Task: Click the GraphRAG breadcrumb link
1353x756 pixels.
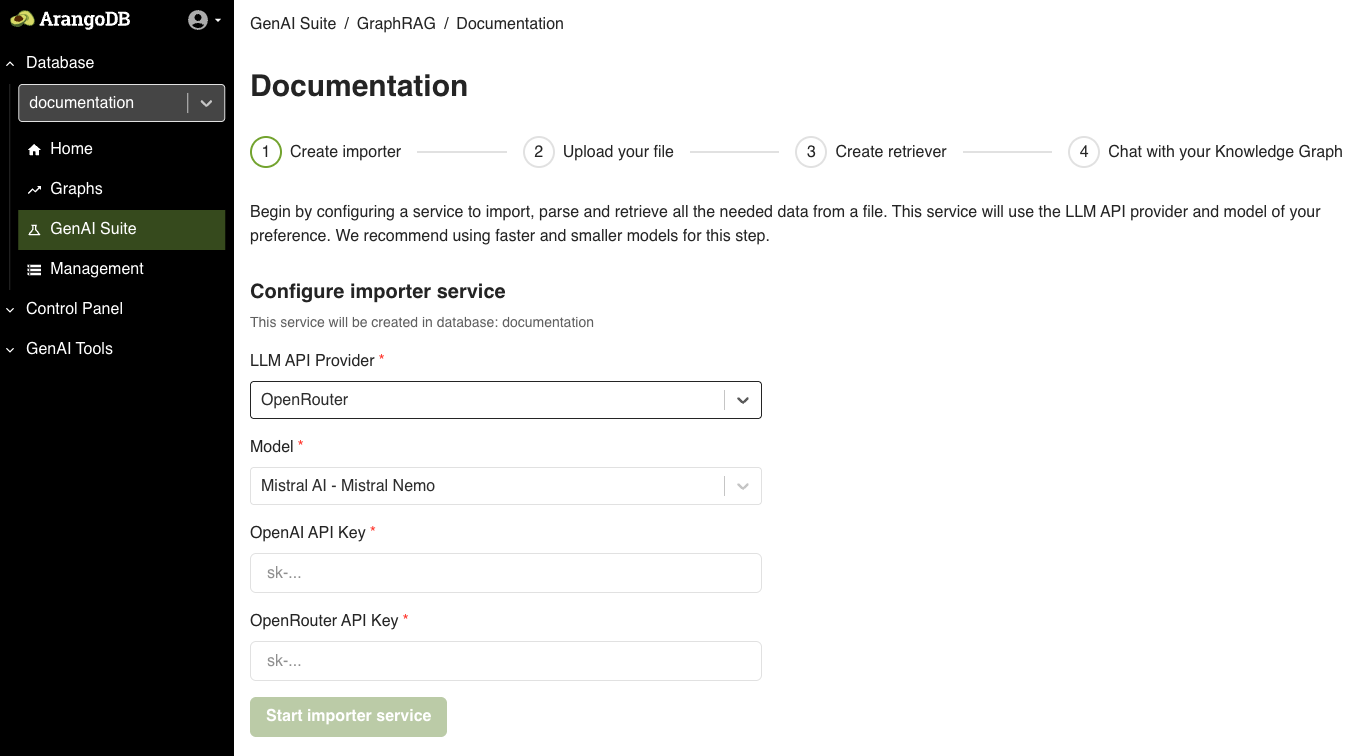Action: (x=396, y=23)
